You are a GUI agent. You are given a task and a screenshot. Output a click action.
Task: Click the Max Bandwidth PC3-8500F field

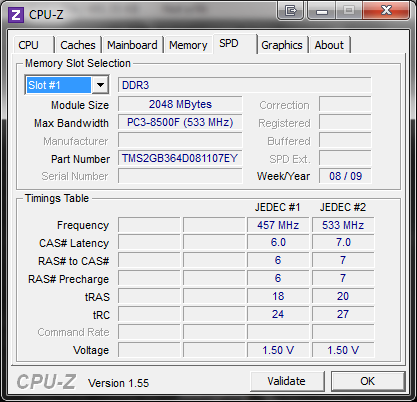coord(180,122)
